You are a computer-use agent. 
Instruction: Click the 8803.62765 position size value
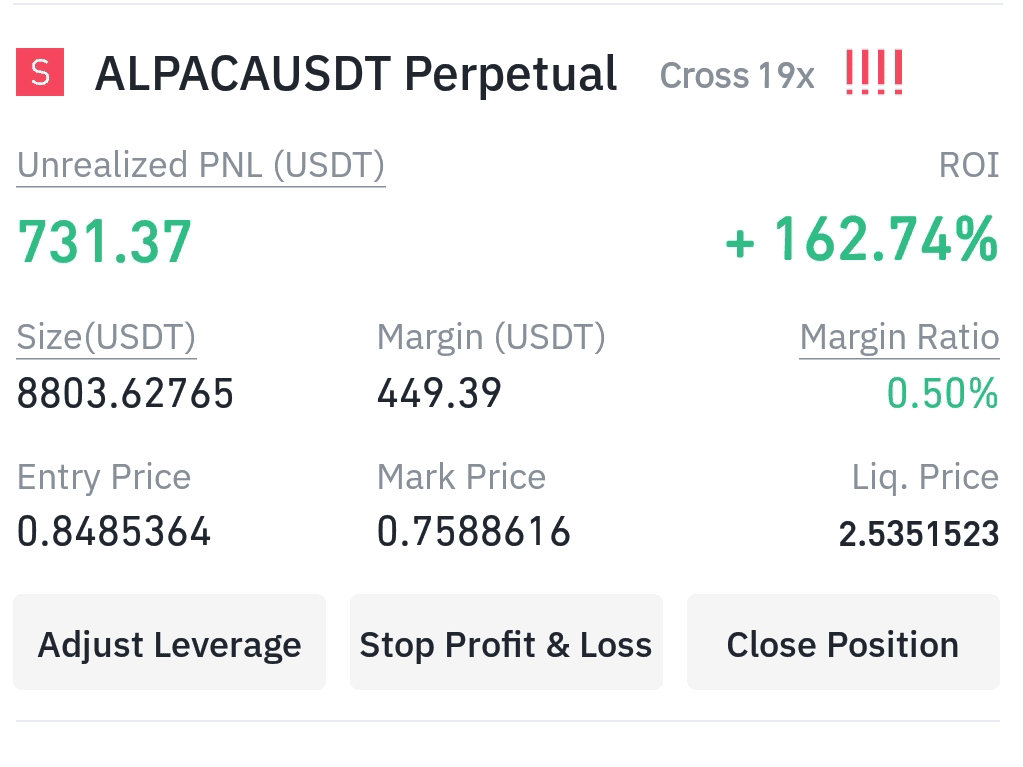[x=125, y=394]
